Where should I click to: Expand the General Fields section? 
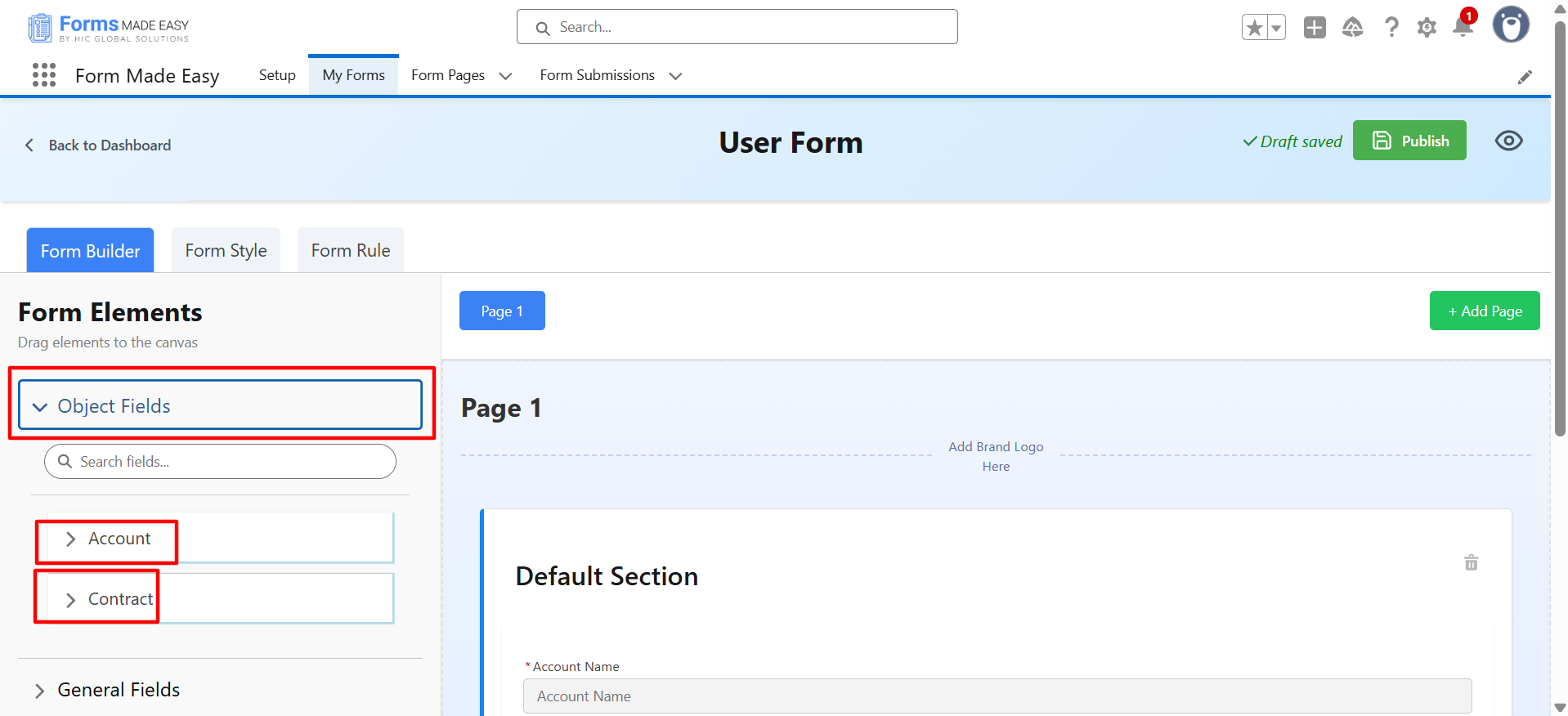click(39, 691)
